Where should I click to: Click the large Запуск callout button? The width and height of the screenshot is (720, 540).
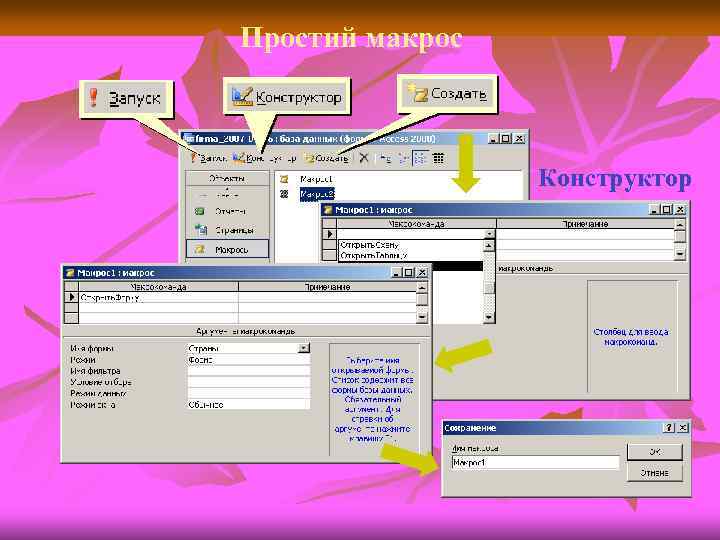click(126, 99)
